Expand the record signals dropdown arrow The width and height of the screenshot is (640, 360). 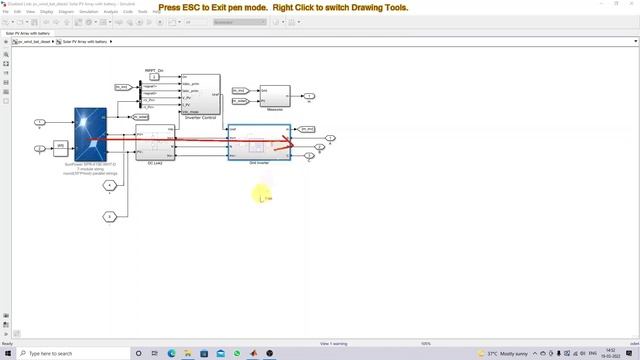point(180,22)
